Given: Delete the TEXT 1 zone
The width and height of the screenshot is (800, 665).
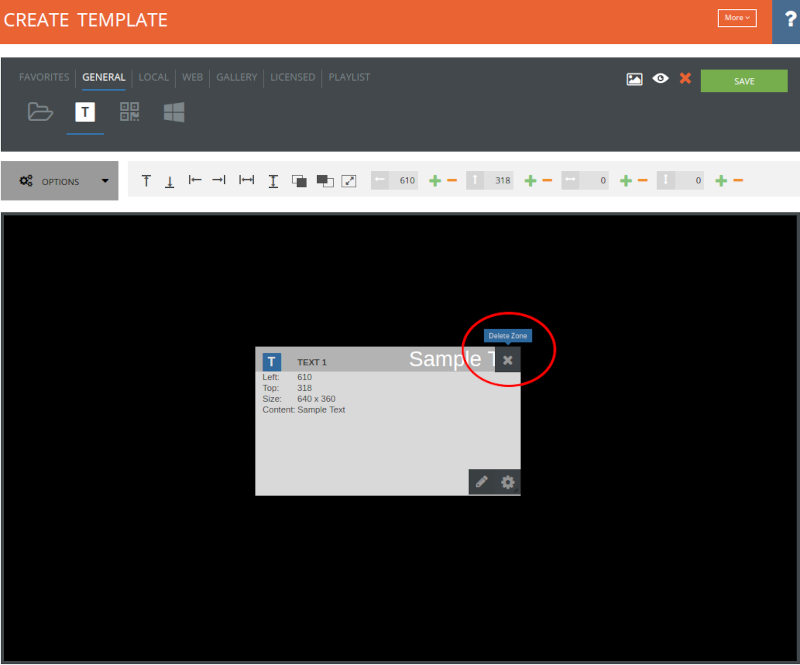Looking at the screenshot, I should [x=508, y=360].
